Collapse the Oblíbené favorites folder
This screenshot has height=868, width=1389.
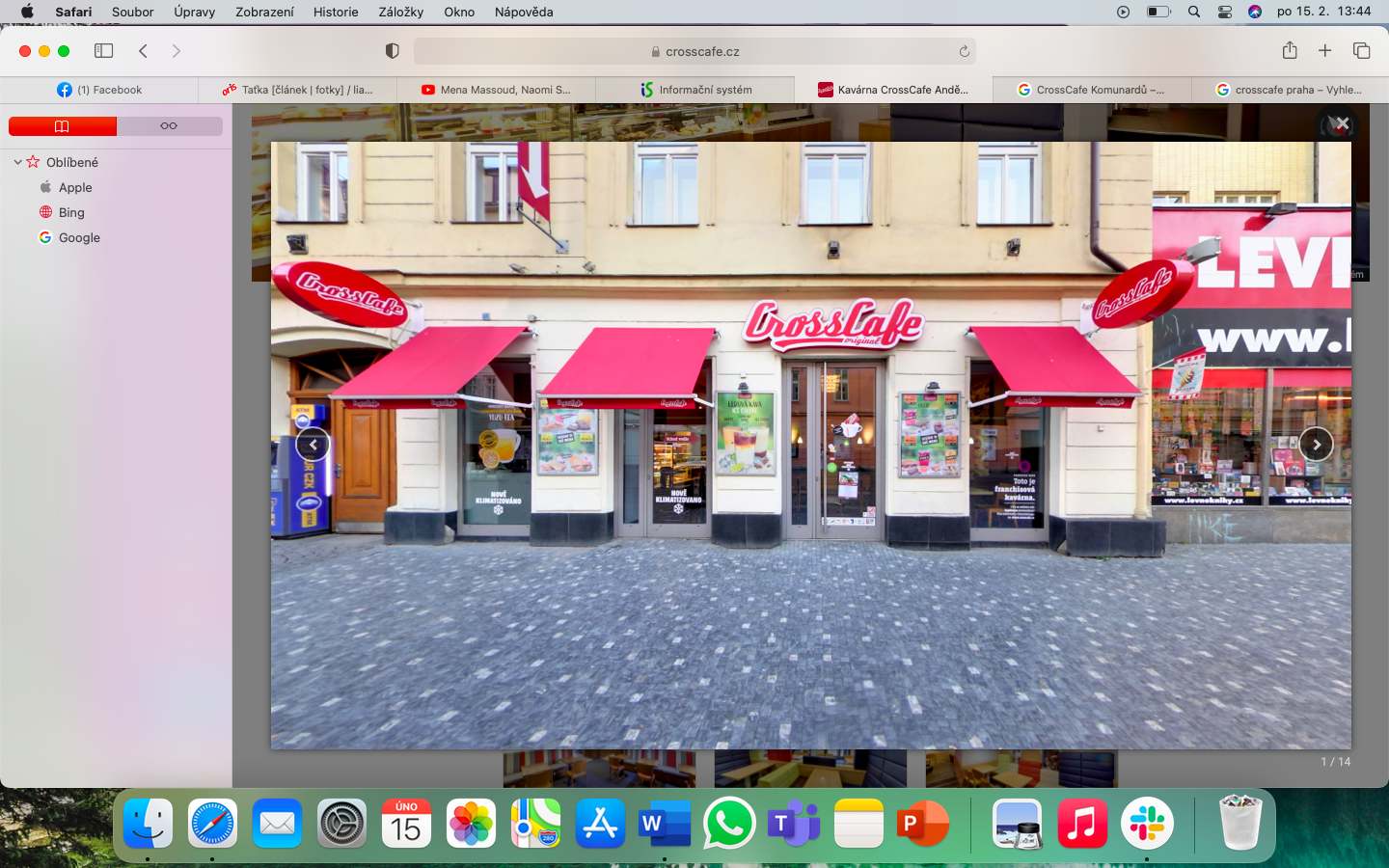tap(17, 162)
